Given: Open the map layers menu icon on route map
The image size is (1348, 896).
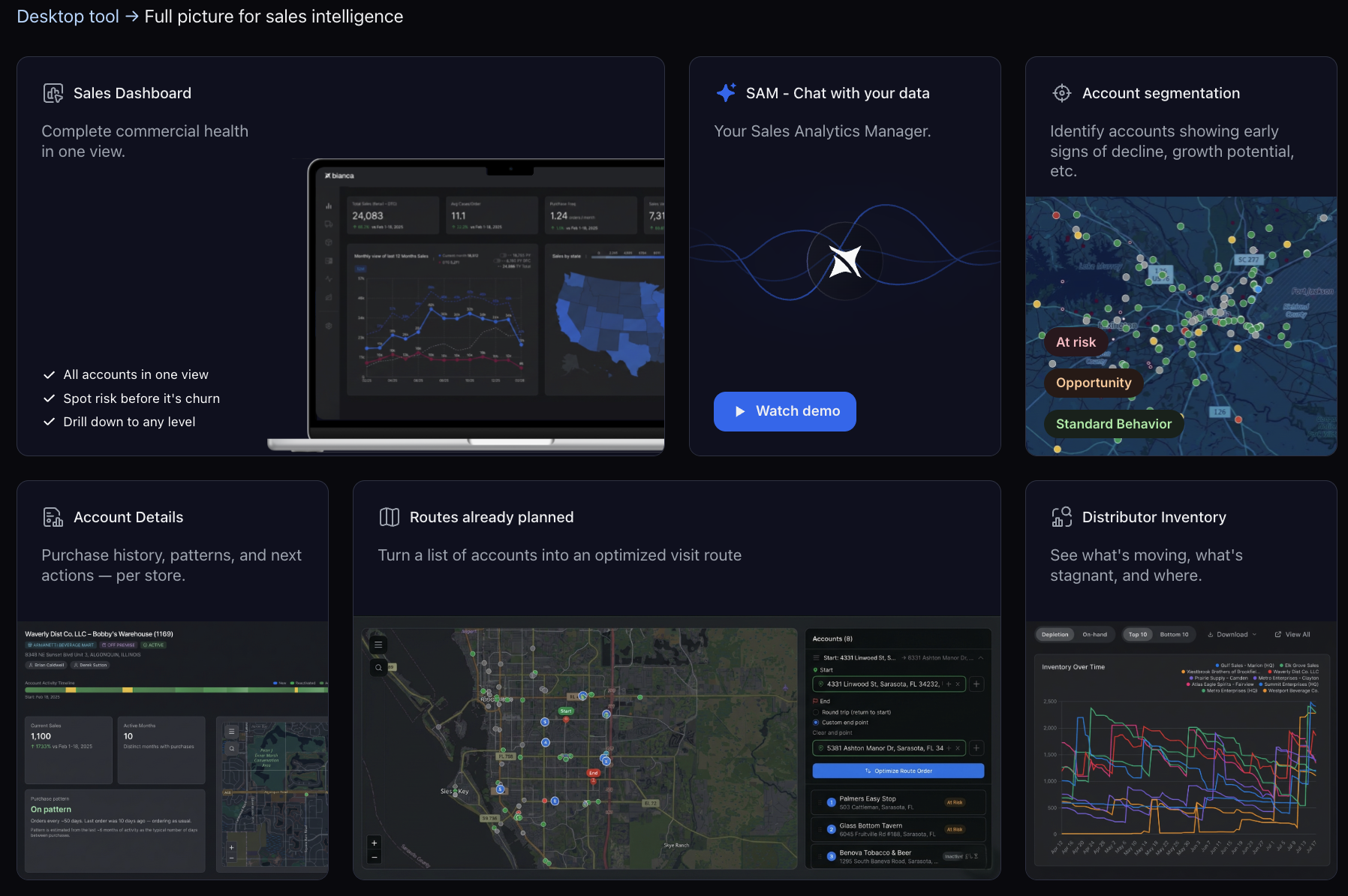Looking at the screenshot, I should point(378,645).
